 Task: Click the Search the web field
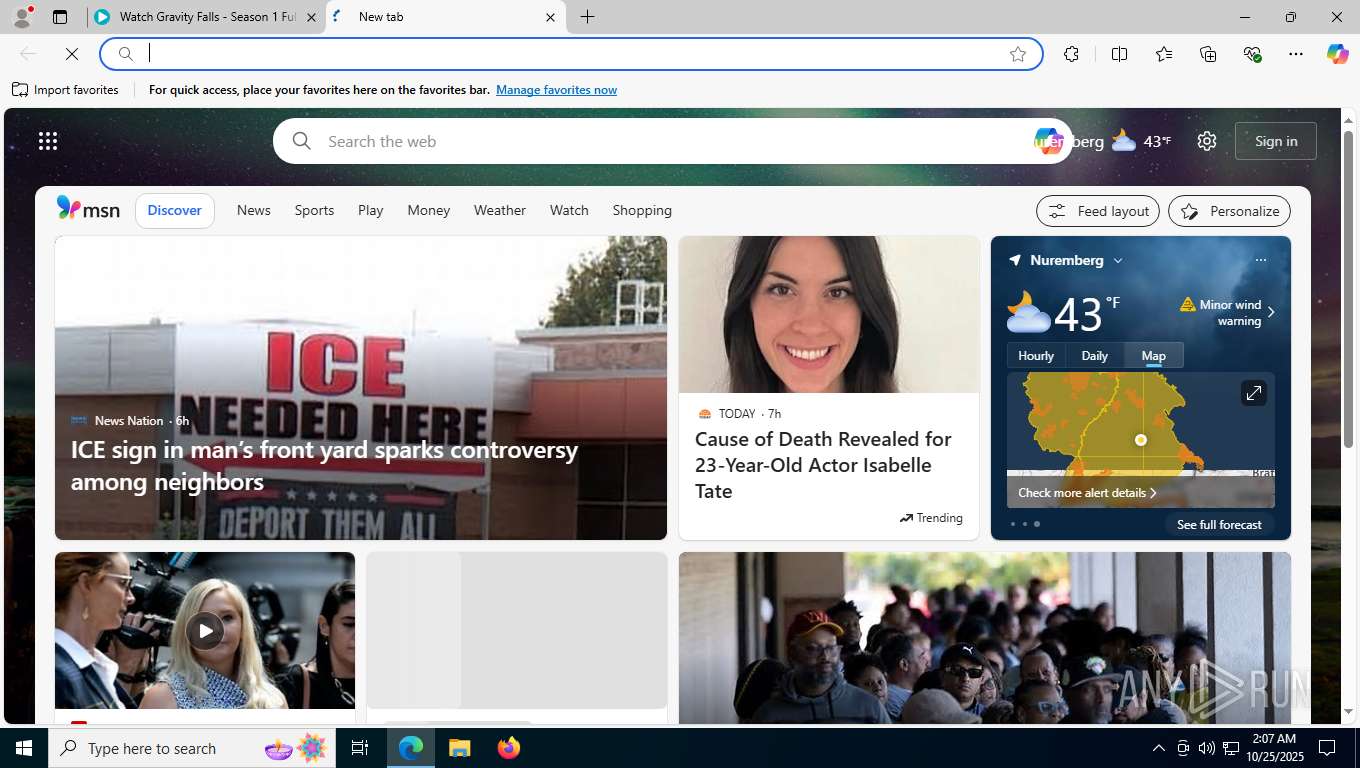tap(670, 141)
